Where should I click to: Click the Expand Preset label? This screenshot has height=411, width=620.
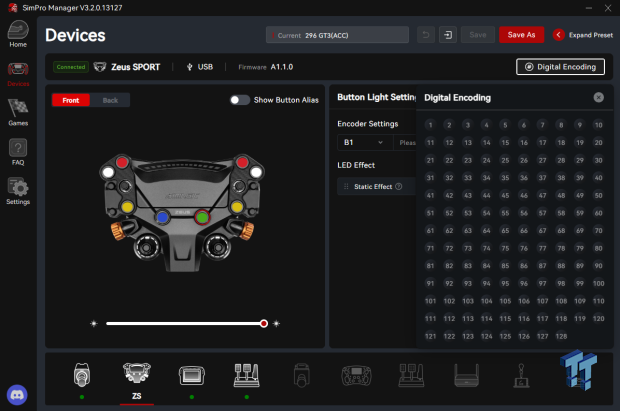pos(591,35)
